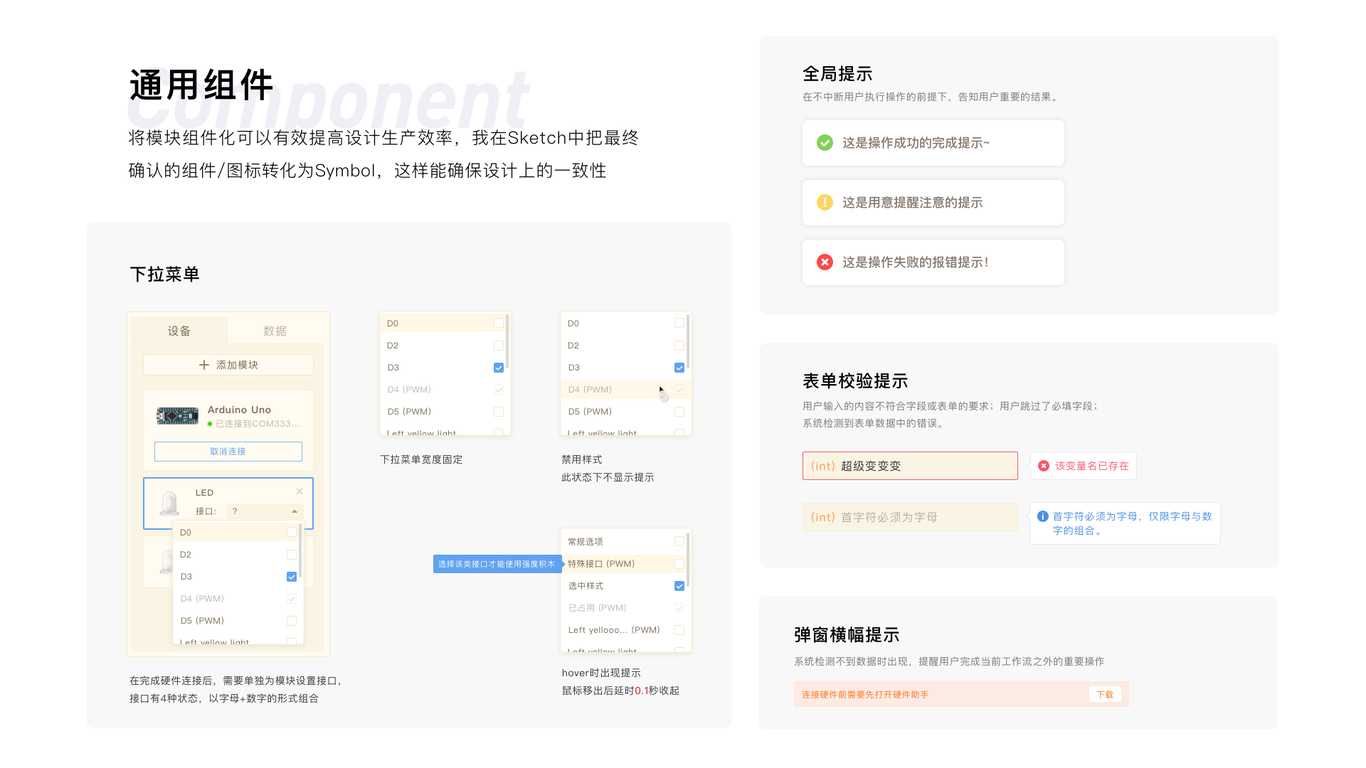Click the caption 下拉菜单宽度固定
Image resolution: width=1366 pixels, height=768 pixels.
421,460
